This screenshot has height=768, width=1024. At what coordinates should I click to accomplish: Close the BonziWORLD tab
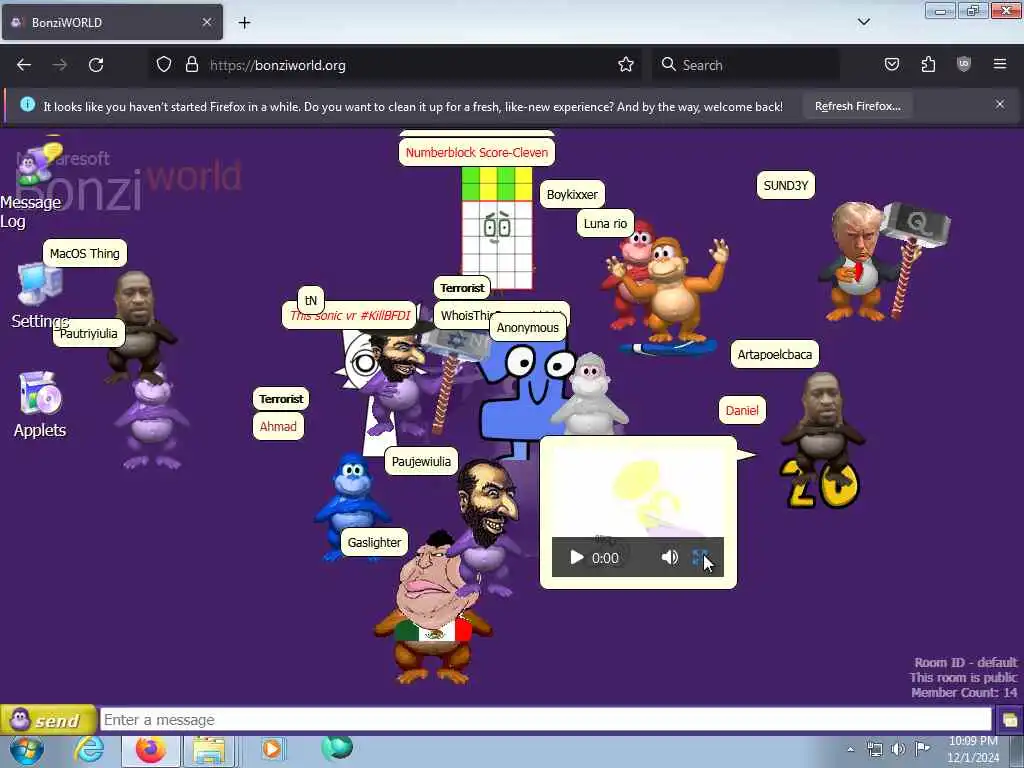(x=206, y=22)
